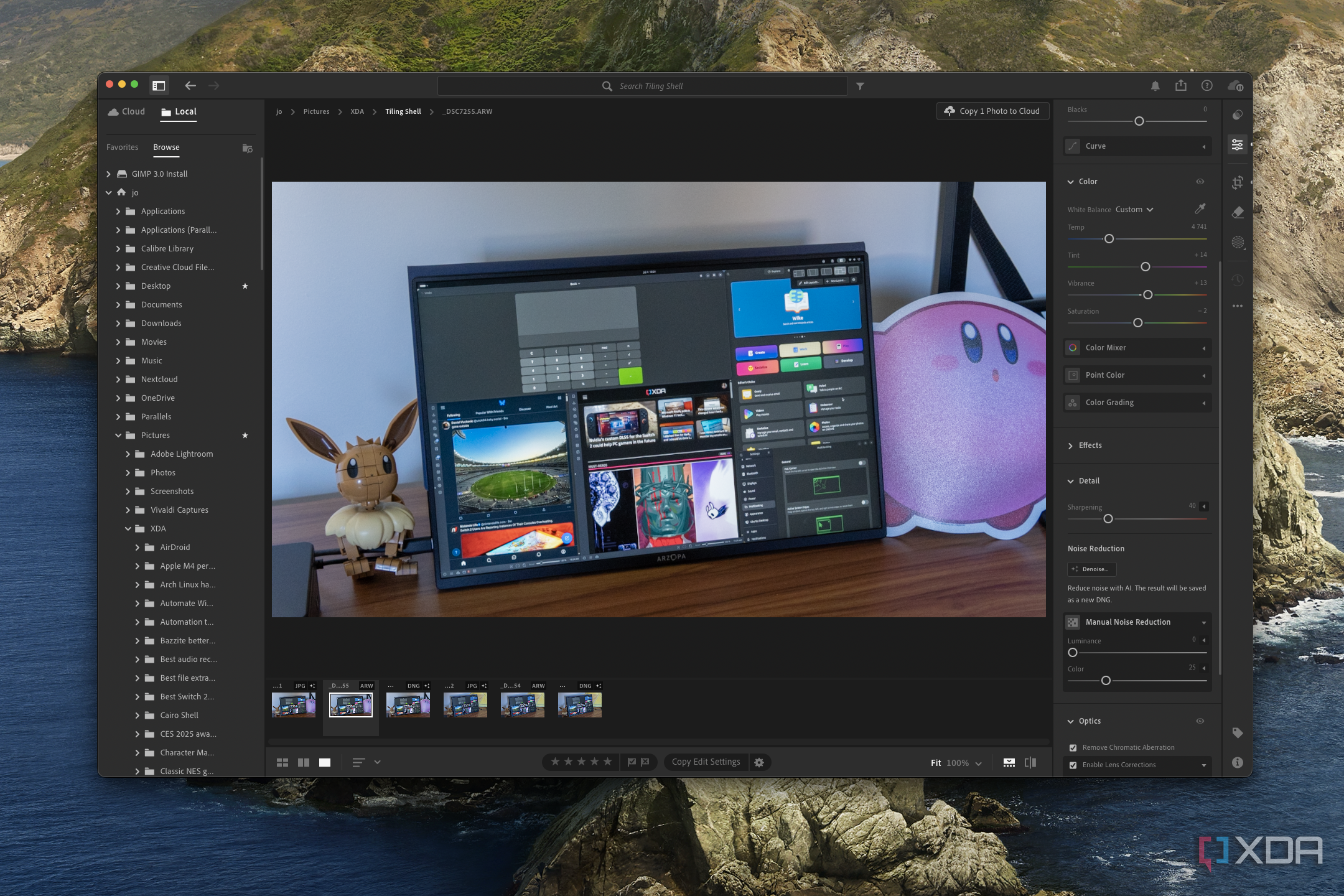Image resolution: width=1344 pixels, height=896 pixels.
Task: Open the Presets icon in right rail
Action: pyautogui.click(x=1237, y=115)
